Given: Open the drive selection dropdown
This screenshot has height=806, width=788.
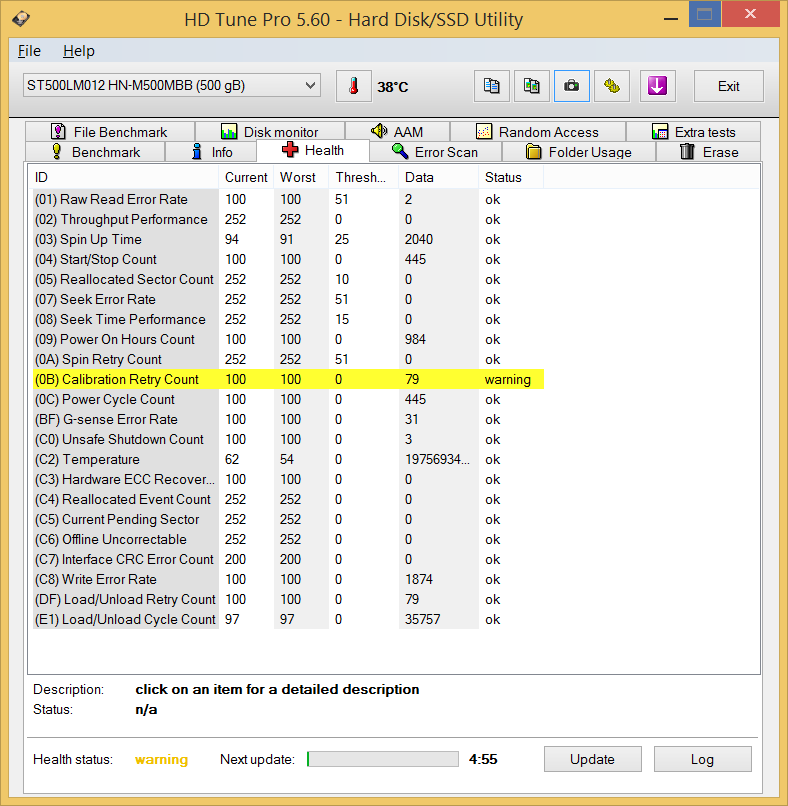Looking at the screenshot, I should (172, 85).
